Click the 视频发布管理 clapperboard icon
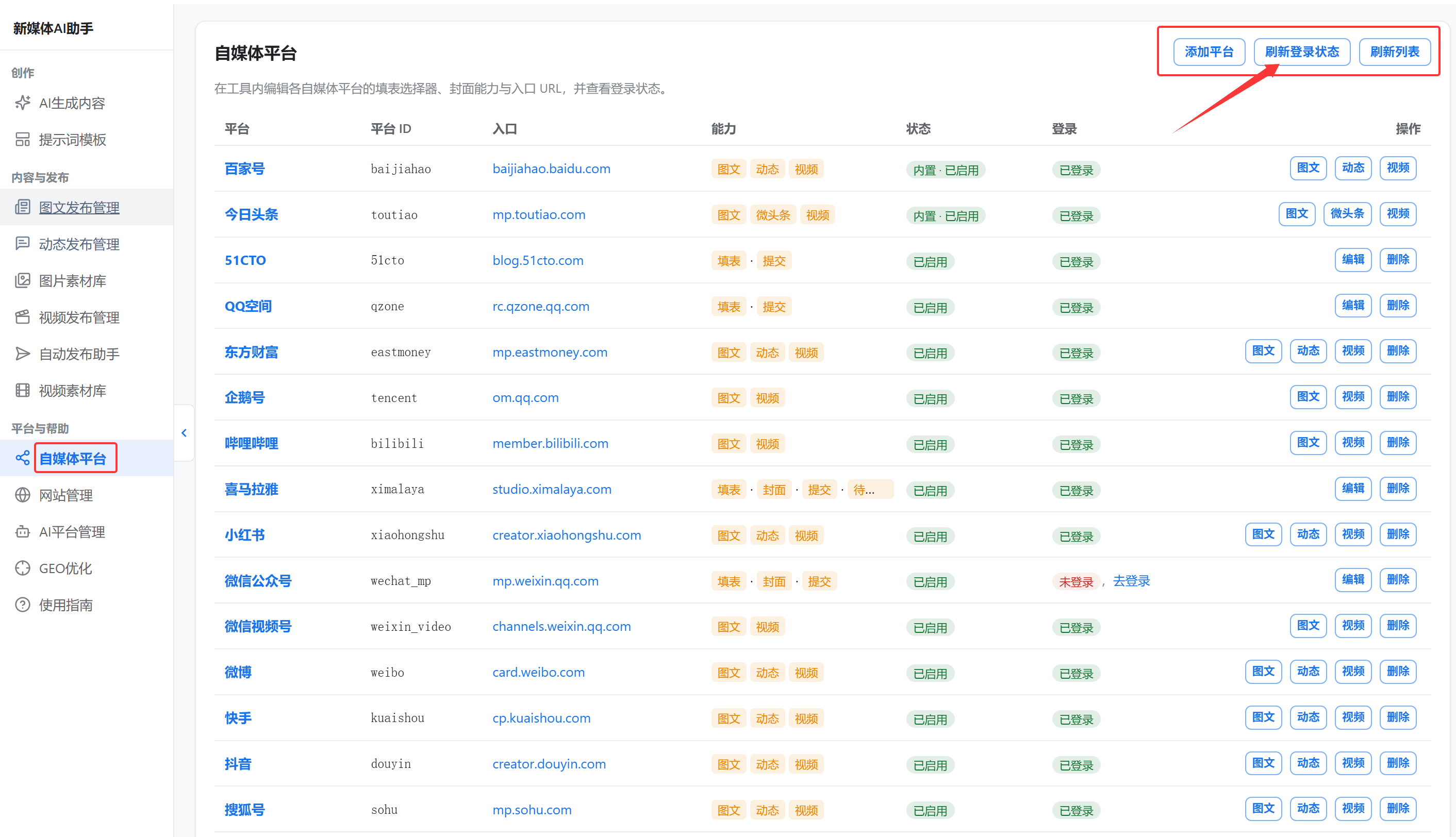 pos(22,317)
